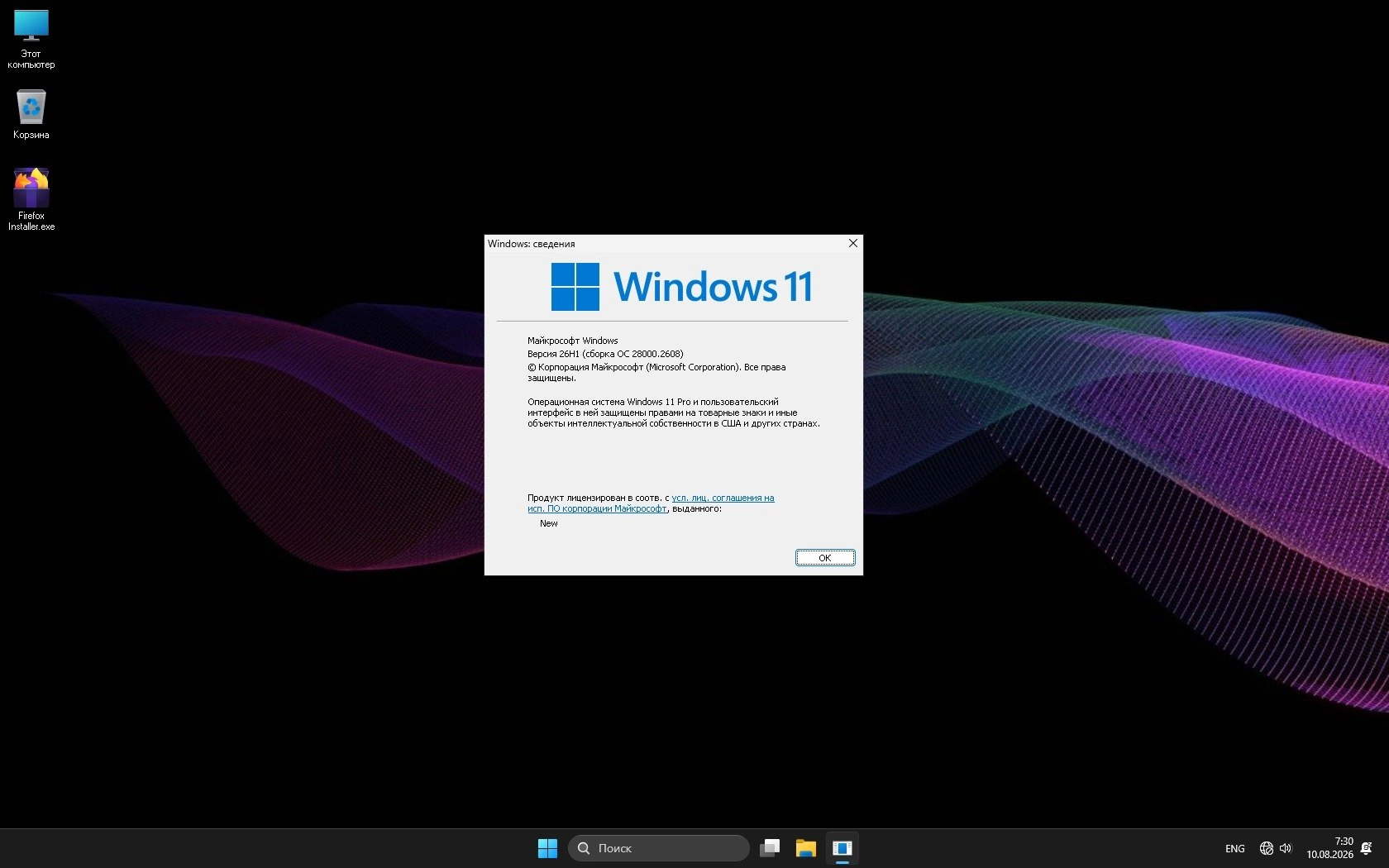Confirm the dialog with the OK button
This screenshot has height=868, width=1389.
(825, 558)
